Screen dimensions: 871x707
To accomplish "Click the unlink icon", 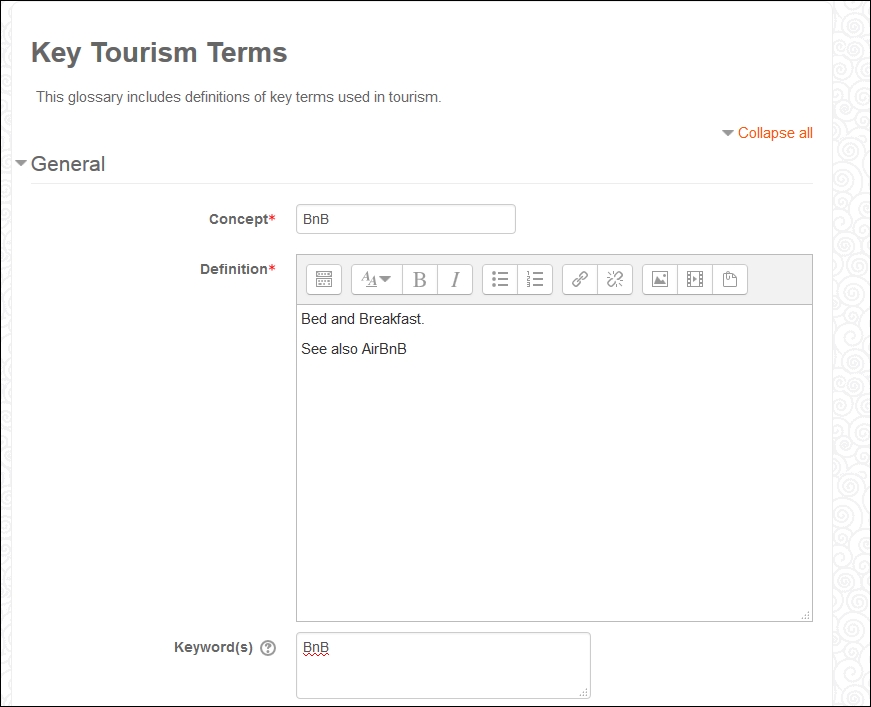I will [x=615, y=279].
